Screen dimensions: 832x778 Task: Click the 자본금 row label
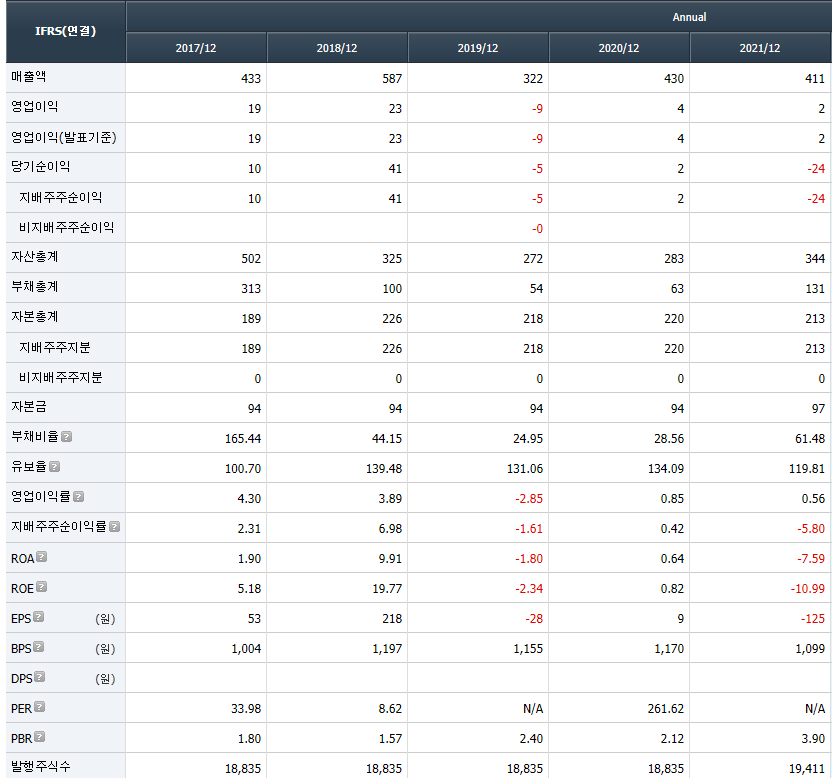tap(29, 407)
